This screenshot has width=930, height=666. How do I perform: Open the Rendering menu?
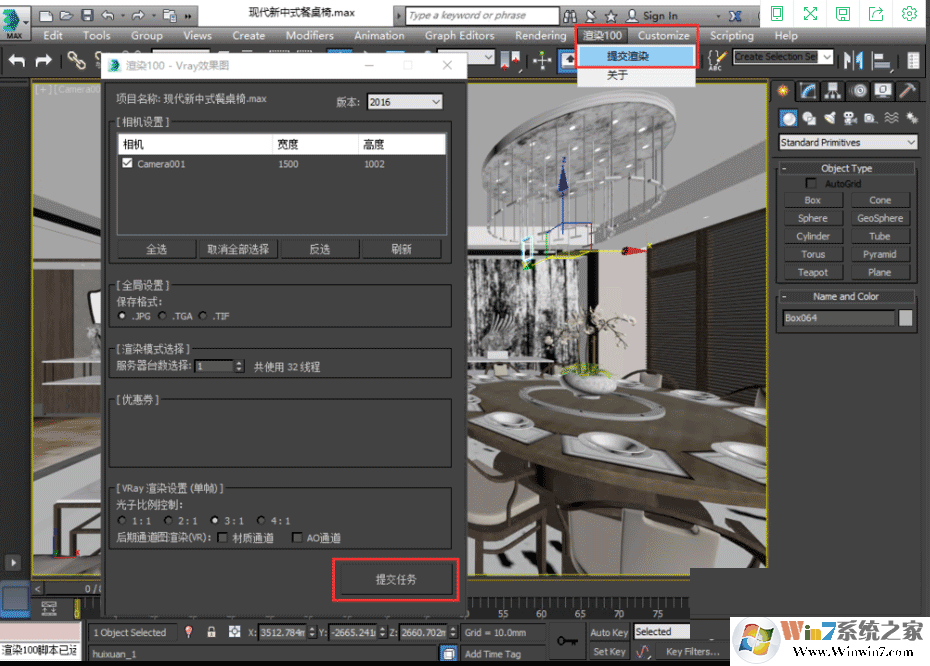coord(540,36)
